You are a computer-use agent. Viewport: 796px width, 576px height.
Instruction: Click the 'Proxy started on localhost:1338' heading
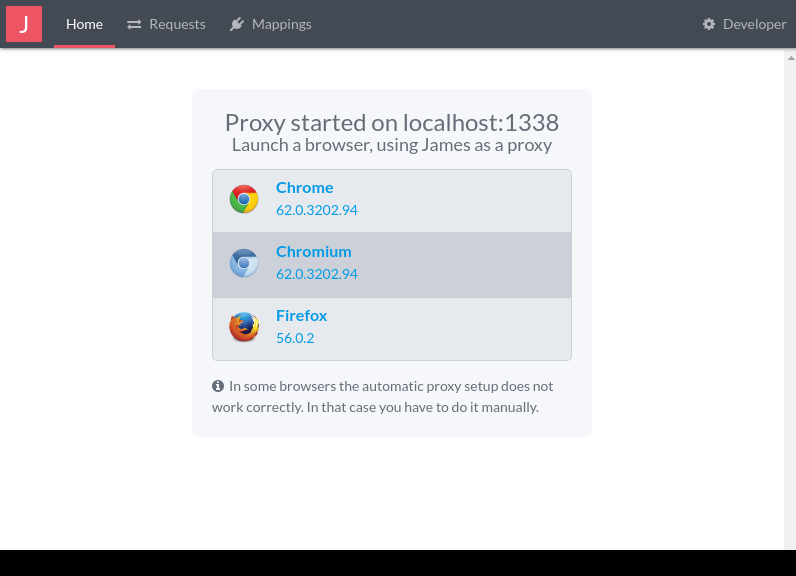pos(392,123)
